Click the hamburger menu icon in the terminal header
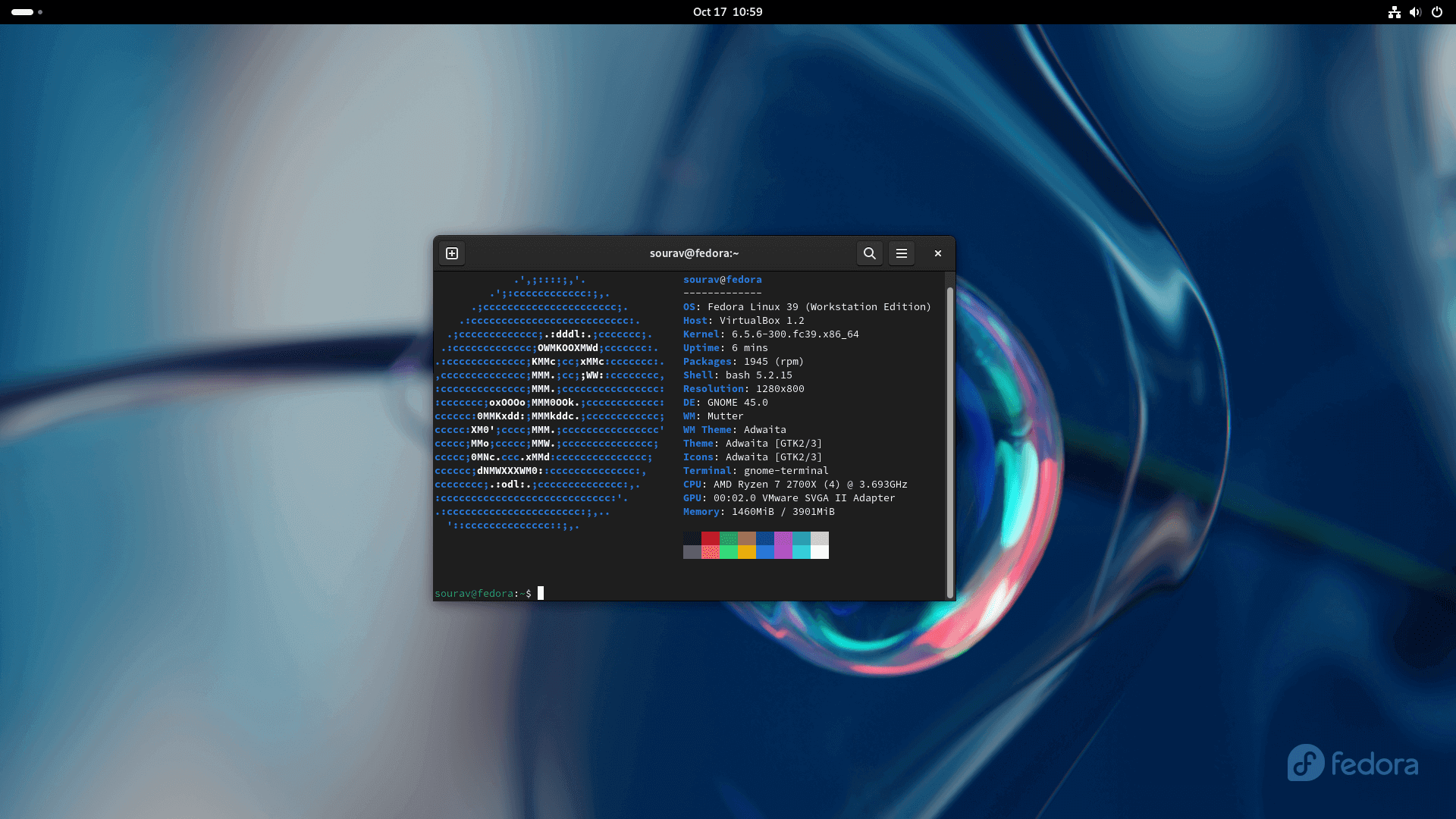The image size is (1456, 819). 901,253
